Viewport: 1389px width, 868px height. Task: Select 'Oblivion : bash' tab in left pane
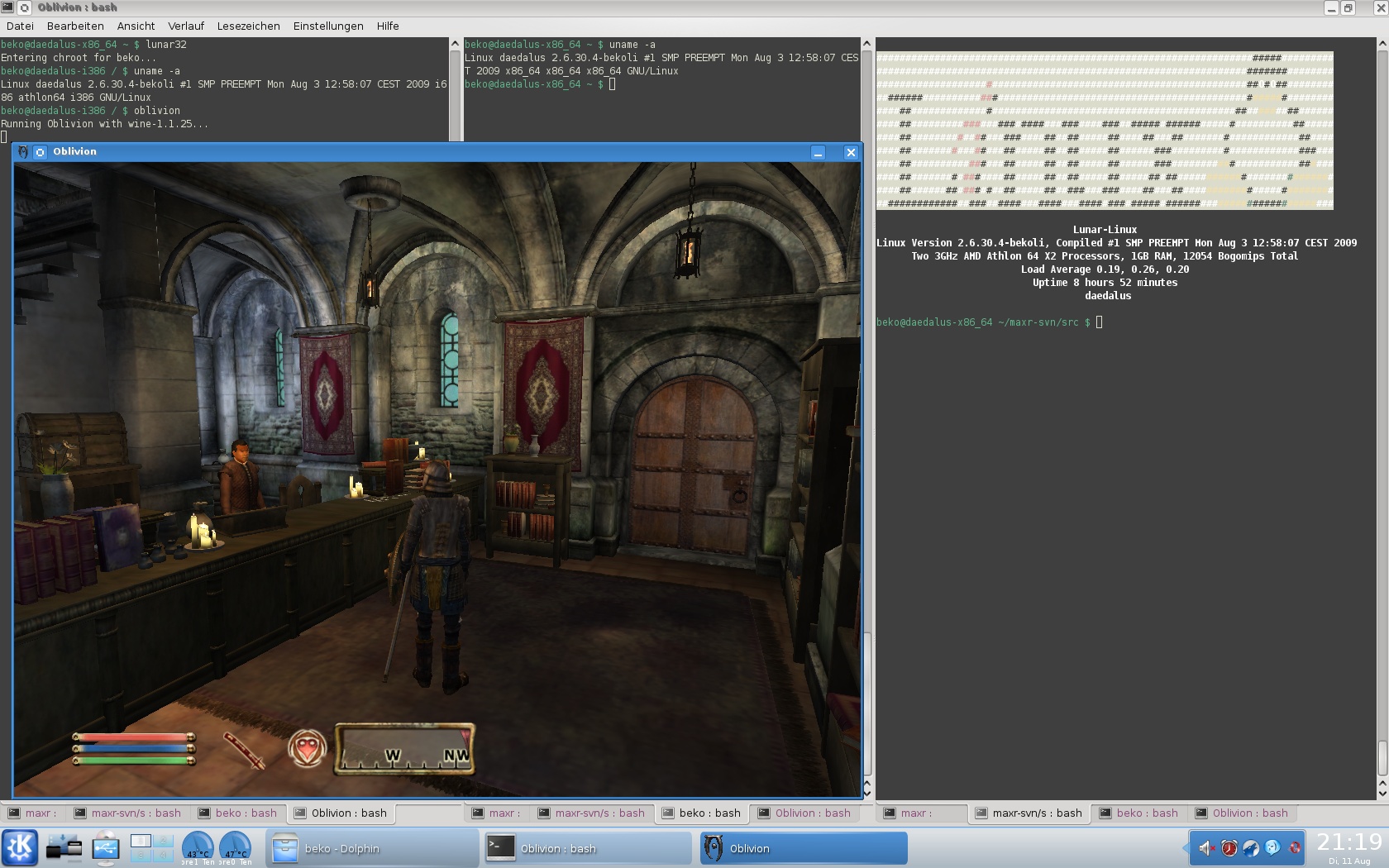(341, 813)
